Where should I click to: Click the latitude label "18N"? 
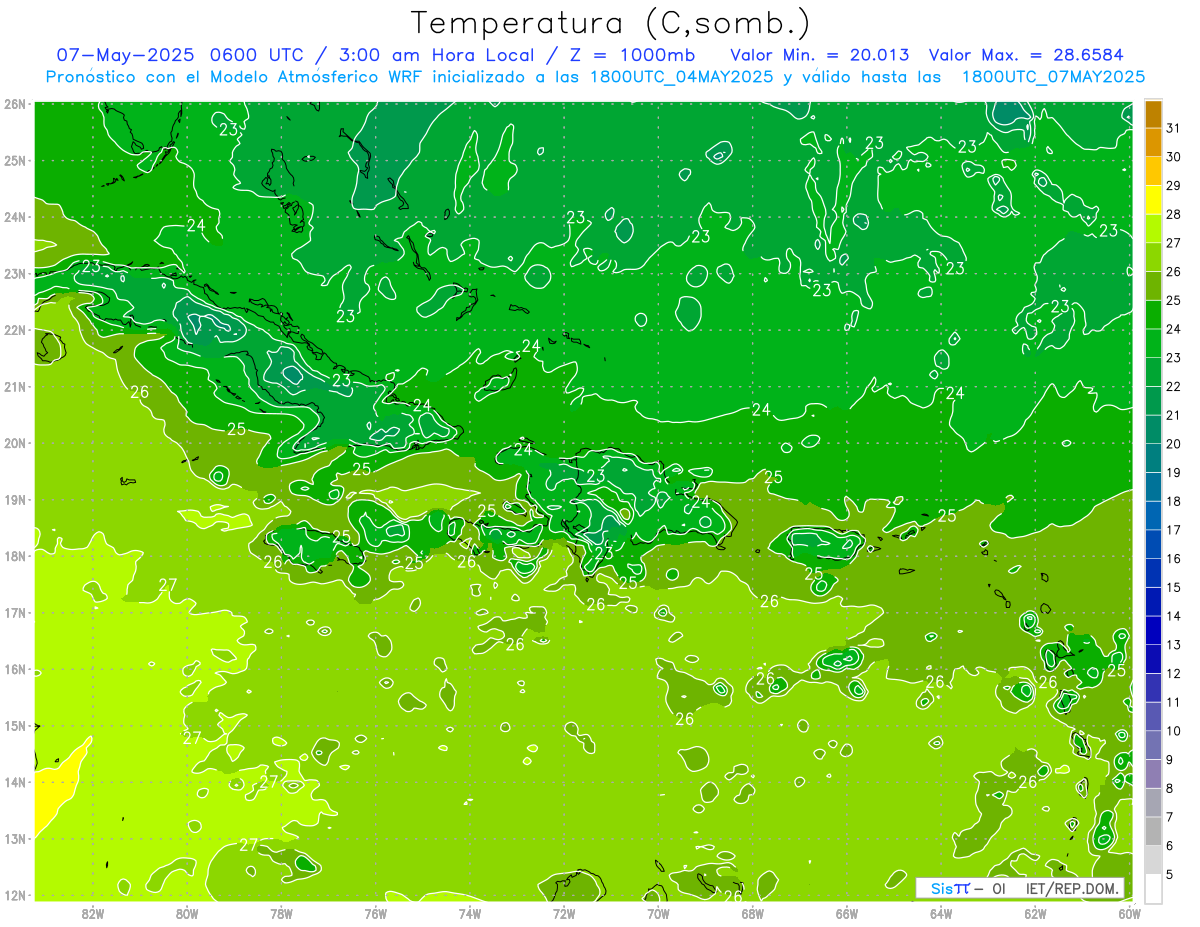(16, 556)
